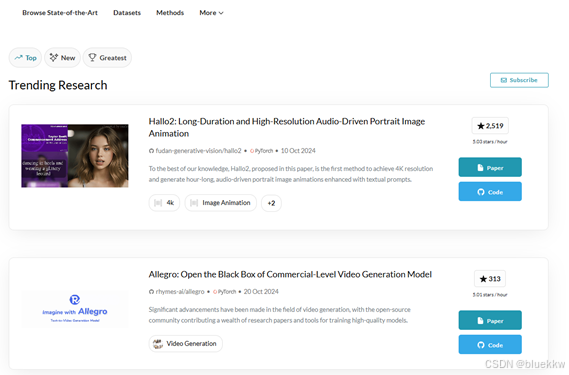
Task: Open rhymes-ai/allegro repository link
Action: pyautogui.click(x=180, y=292)
